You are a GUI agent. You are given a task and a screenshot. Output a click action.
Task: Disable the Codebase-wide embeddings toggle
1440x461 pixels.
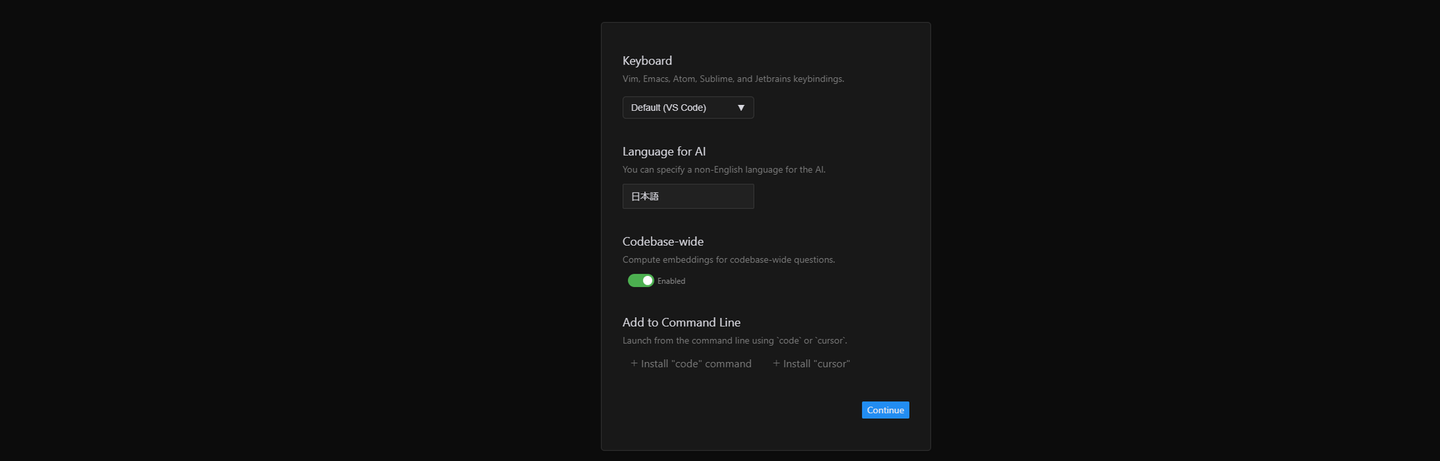(x=640, y=281)
